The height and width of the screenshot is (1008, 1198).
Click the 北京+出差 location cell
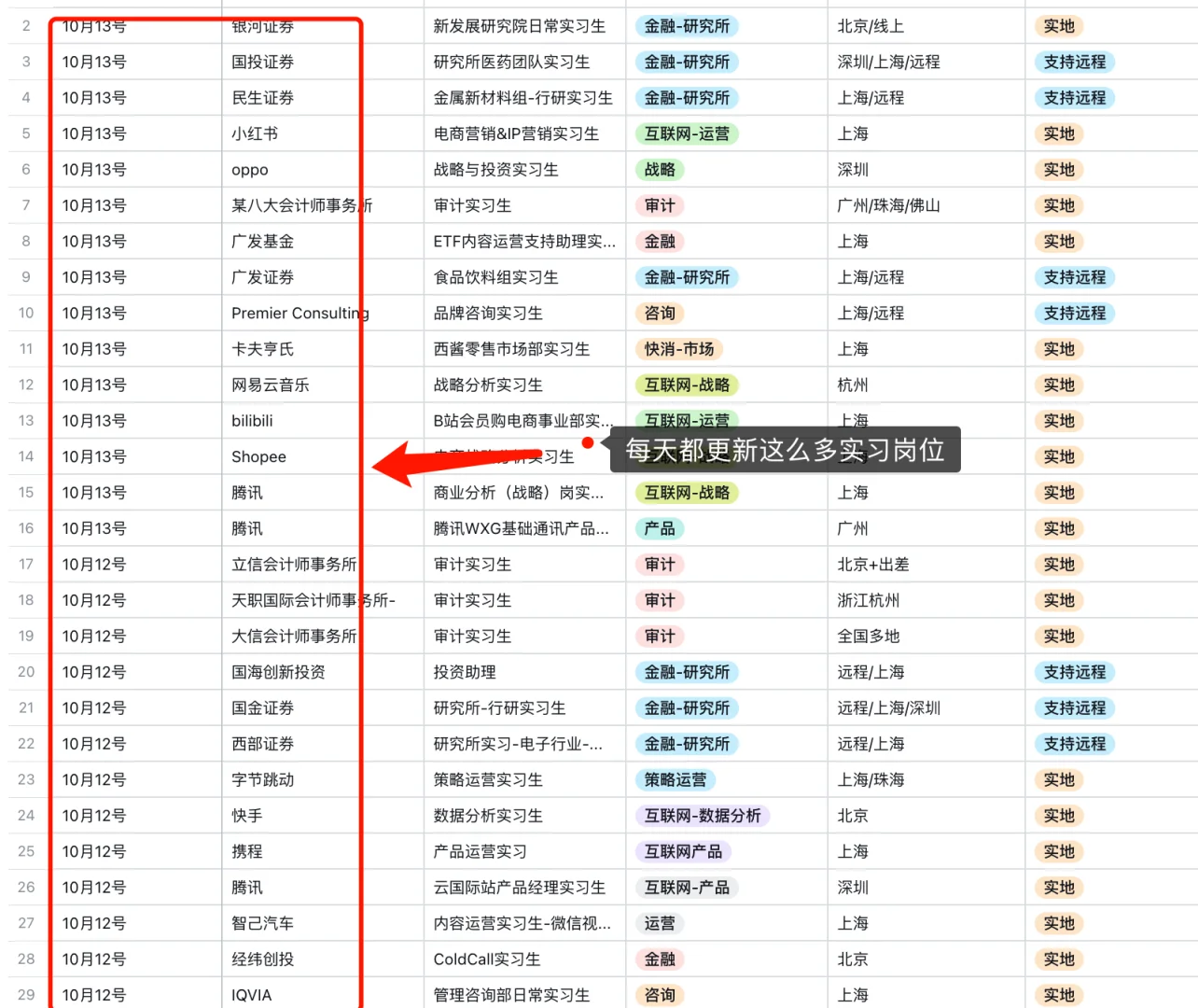[926, 565]
